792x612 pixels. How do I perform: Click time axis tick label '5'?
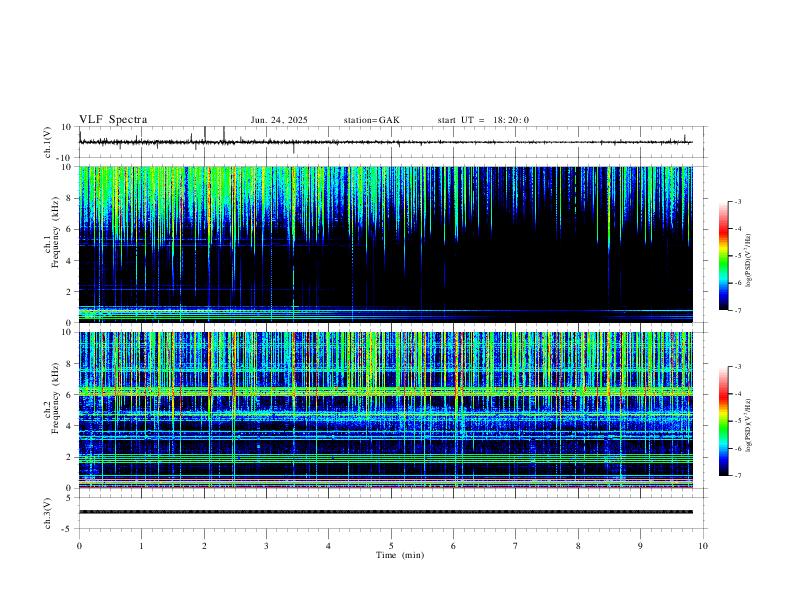[391, 546]
